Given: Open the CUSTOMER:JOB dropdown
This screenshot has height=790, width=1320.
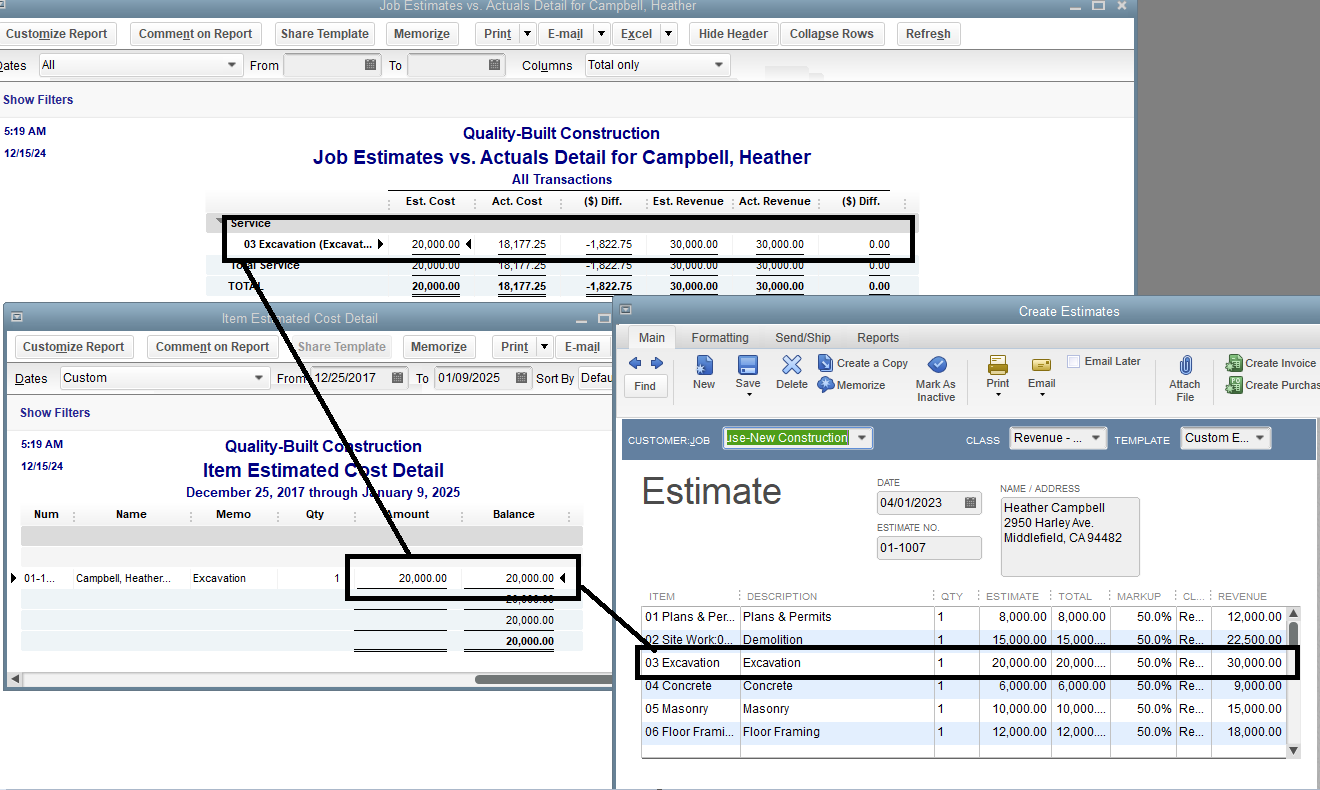Looking at the screenshot, I should (x=862, y=437).
